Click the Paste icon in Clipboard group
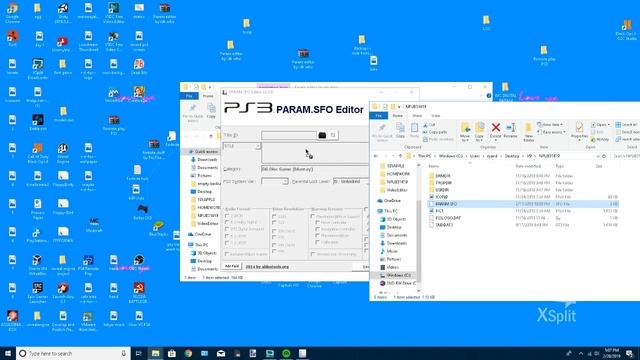 coord(414,131)
